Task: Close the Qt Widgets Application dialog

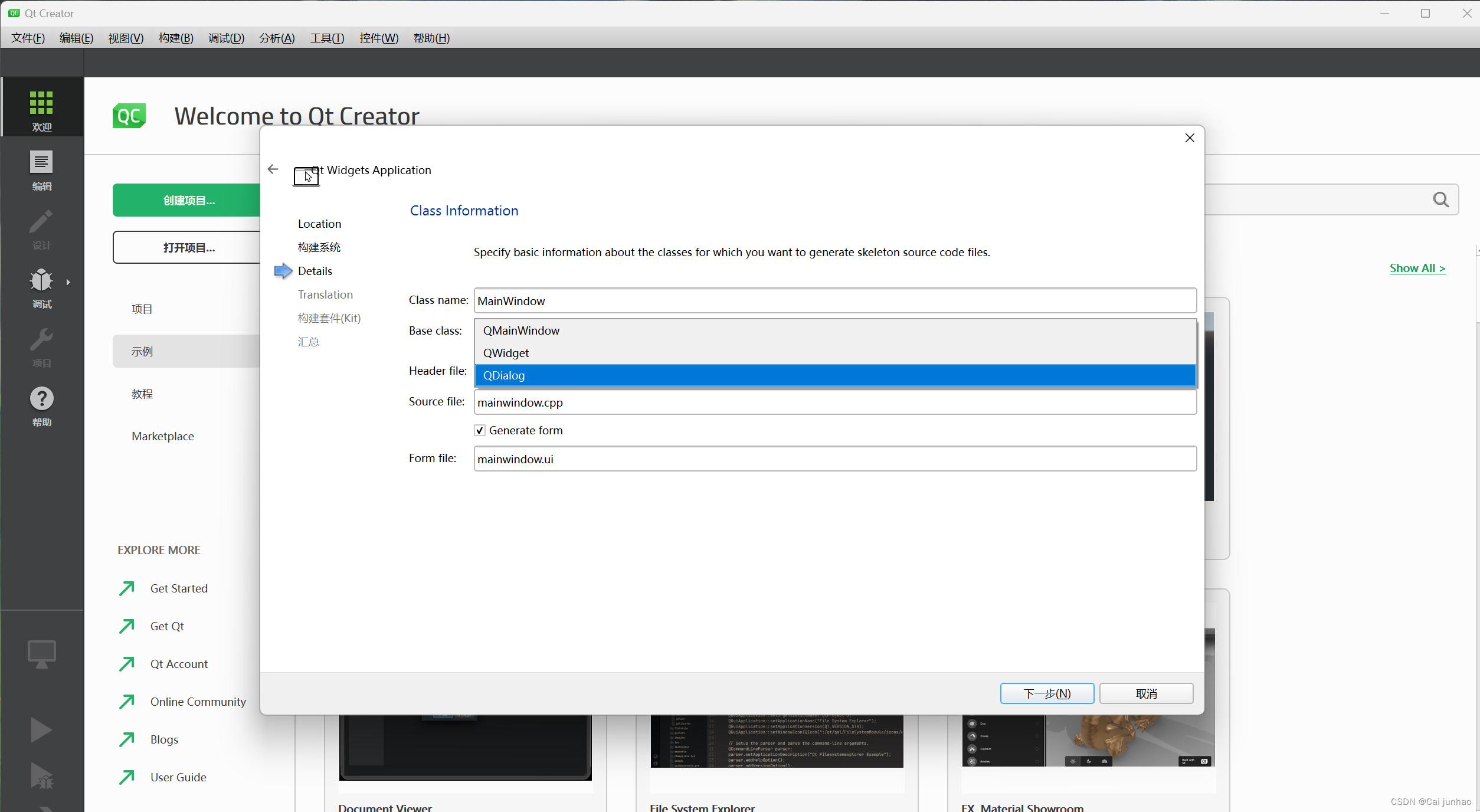Action: 1190,138
